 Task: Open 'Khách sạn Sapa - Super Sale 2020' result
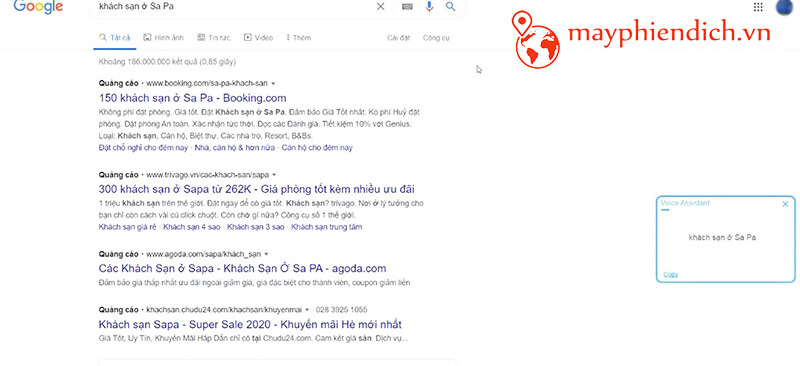[x=250, y=325]
